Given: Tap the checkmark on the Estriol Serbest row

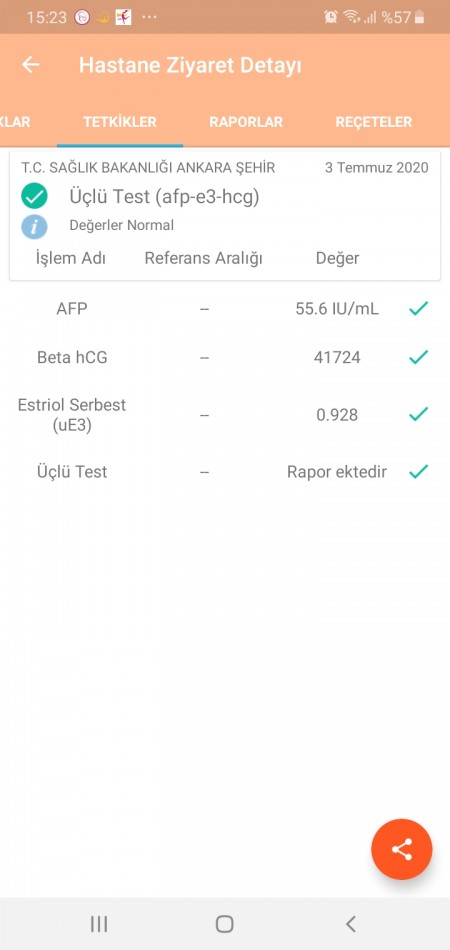Looking at the screenshot, I should 419,414.
